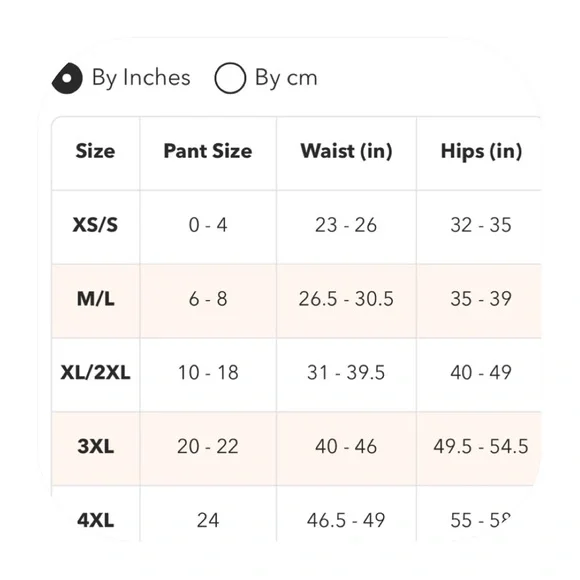Click the Waist (in) column header
The height and width of the screenshot is (580, 580).
(x=346, y=151)
